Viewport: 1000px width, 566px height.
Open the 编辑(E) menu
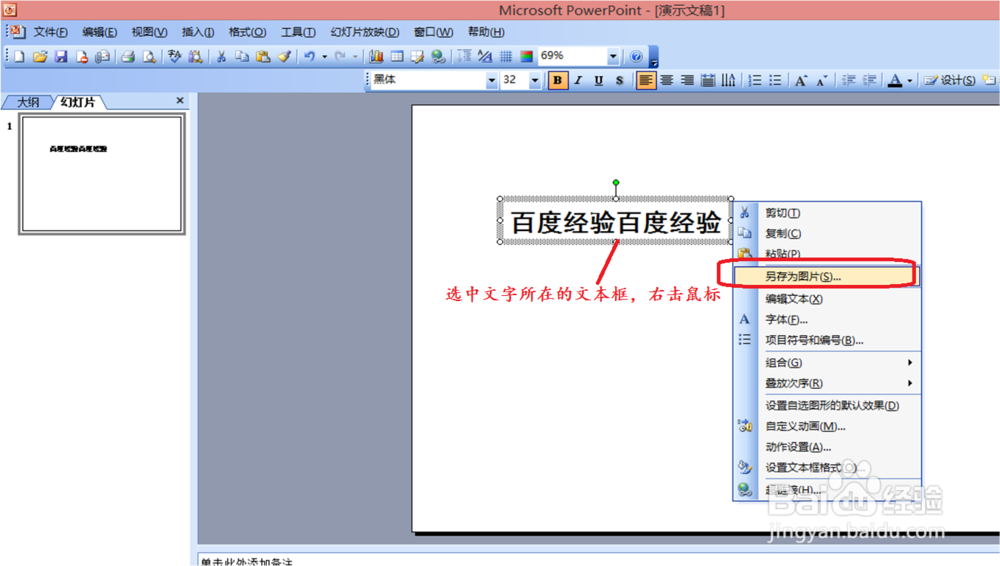coord(99,32)
